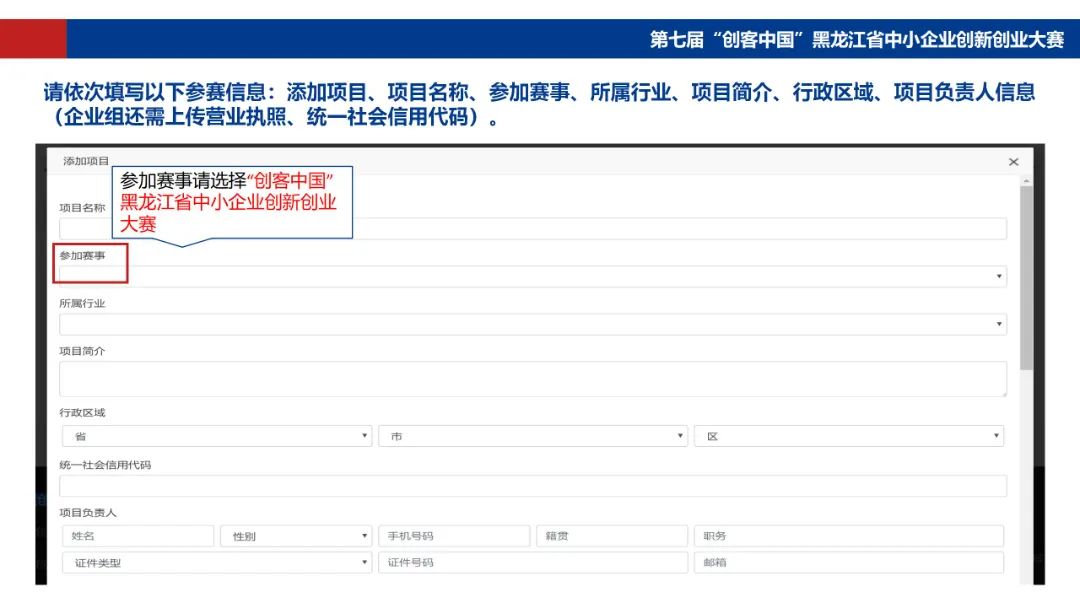Click the 籍贯 input field
This screenshot has width=1080, height=607.
click(x=612, y=536)
